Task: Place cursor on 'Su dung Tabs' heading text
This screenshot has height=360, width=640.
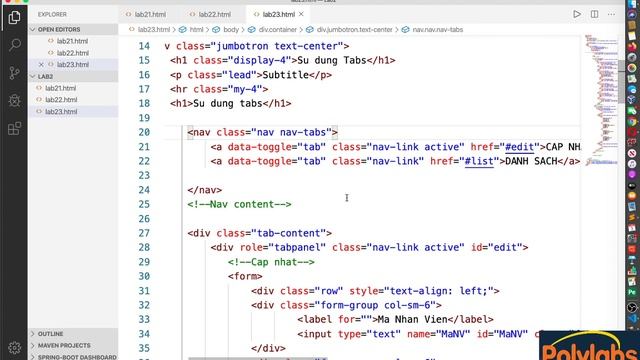Action: [331, 60]
